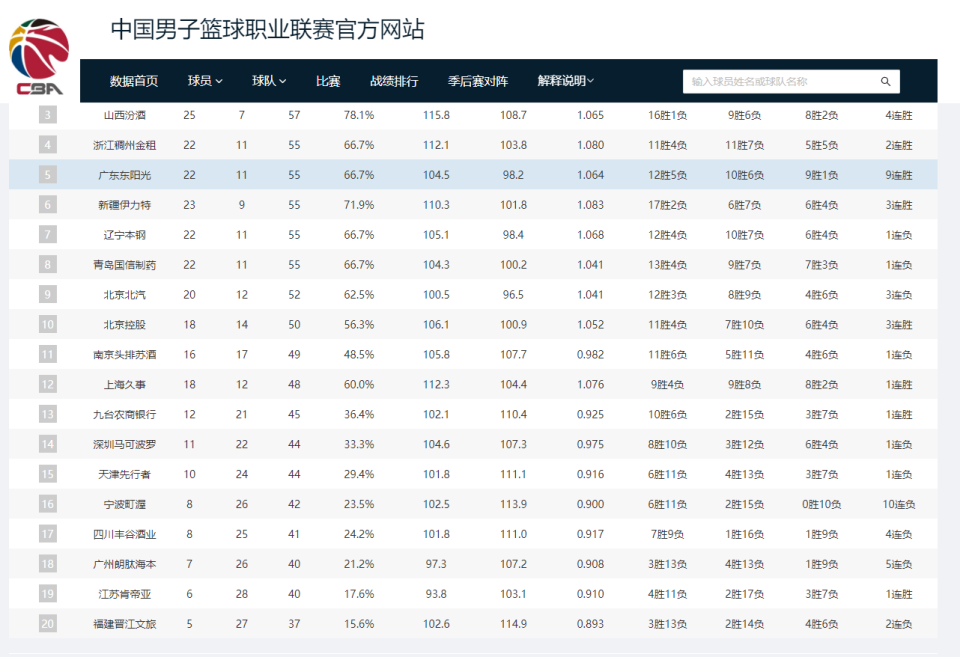Click 62.5% win rate for 北京北汽
Image resolution: width=960 pixels, height=657 pixels.
[359, 295]
